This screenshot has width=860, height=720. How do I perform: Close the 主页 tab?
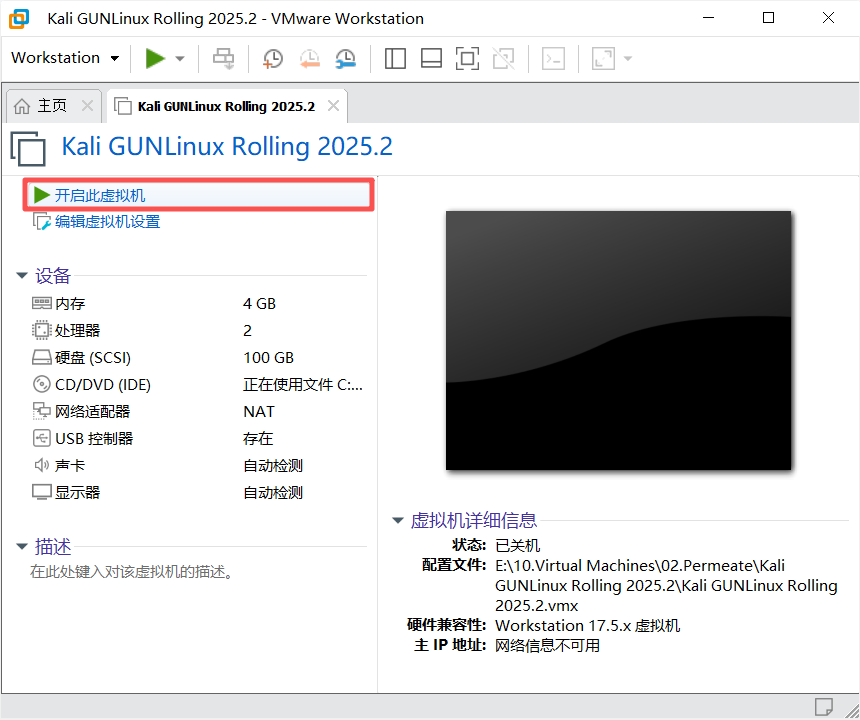(x=87, y=105)
